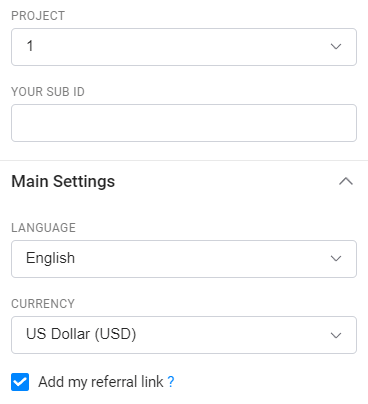The height and width of the screenshot is (404, 368).
Task: Click the value 1 in Project selector
Action: [30, 46]
